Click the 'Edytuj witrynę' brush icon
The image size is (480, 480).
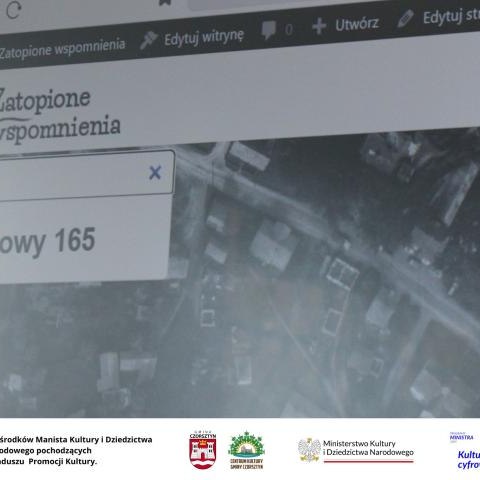point(148,40)
